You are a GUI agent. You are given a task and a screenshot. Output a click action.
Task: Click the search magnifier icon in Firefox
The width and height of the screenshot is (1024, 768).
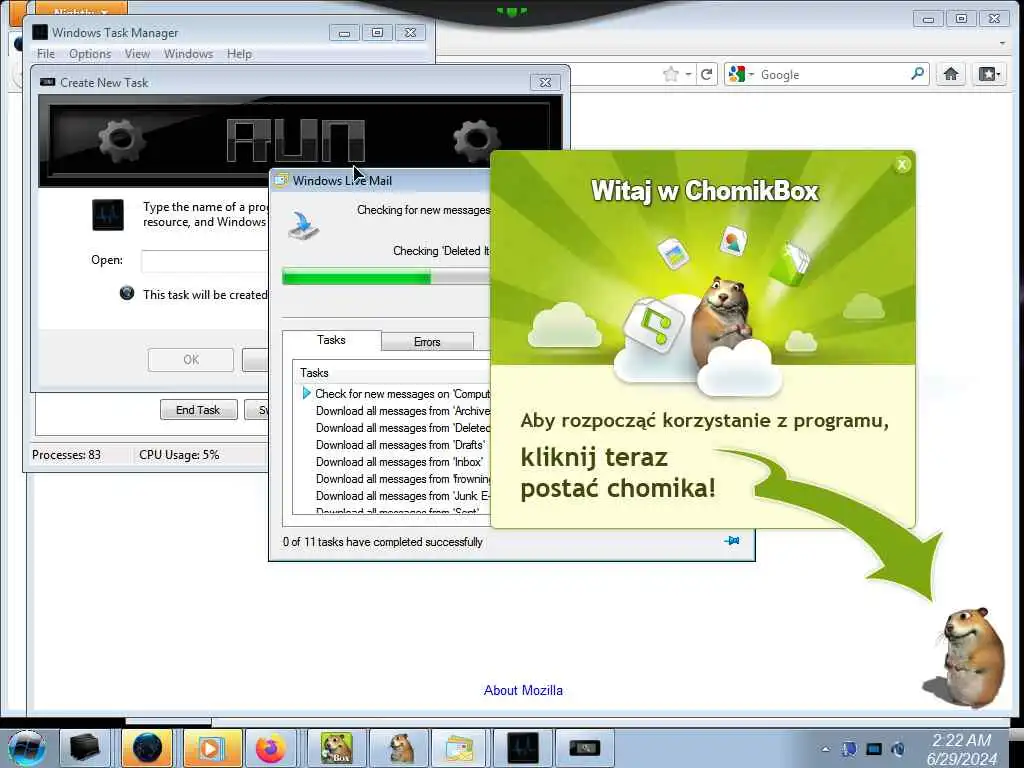(x=918, y=74)
